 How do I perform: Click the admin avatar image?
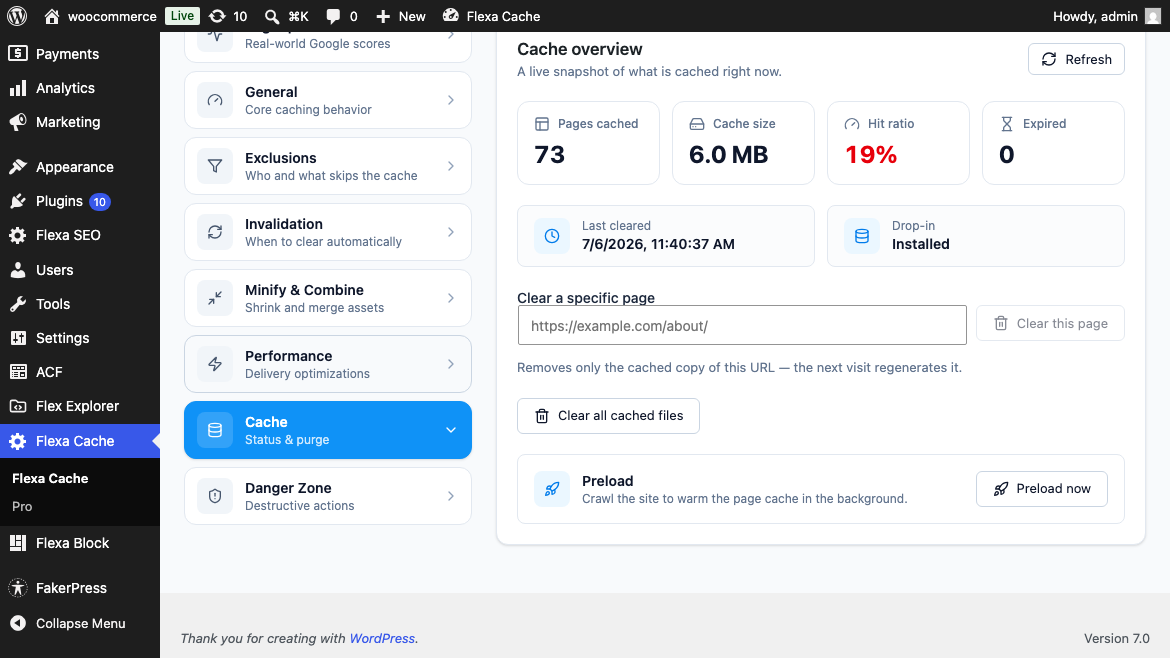(1154, 16)
